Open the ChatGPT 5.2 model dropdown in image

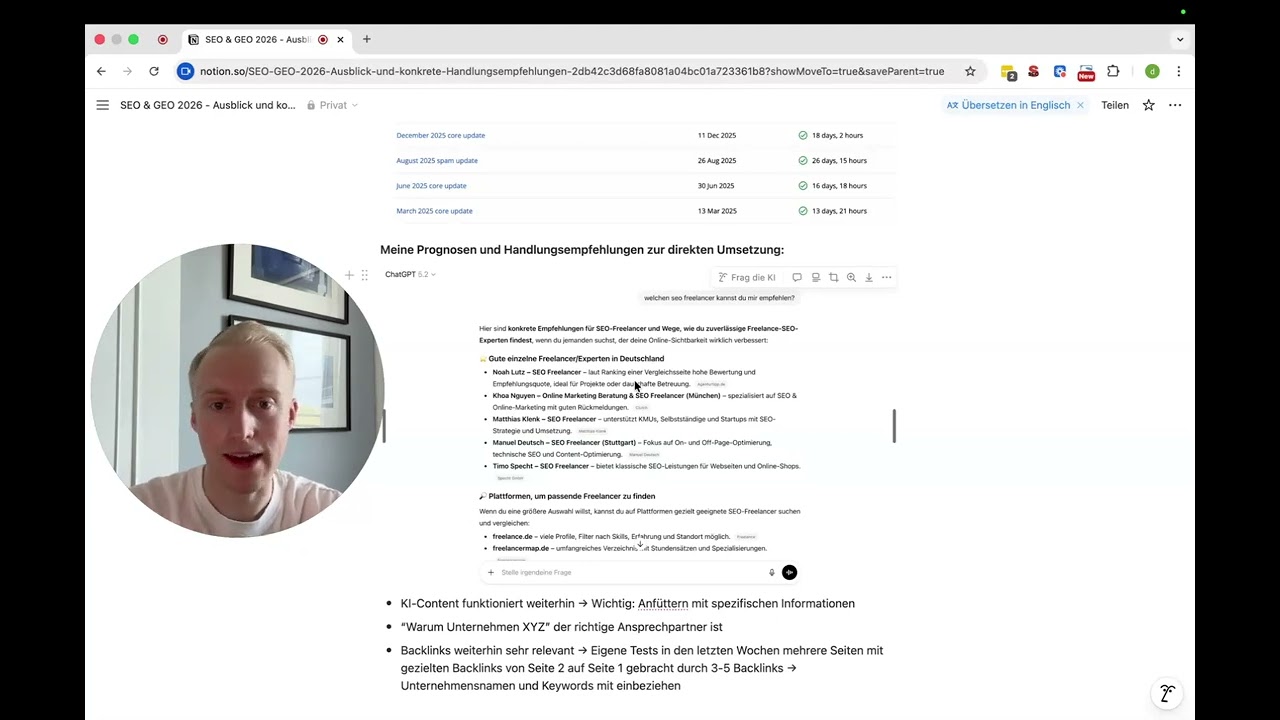(x=411, y=274)
